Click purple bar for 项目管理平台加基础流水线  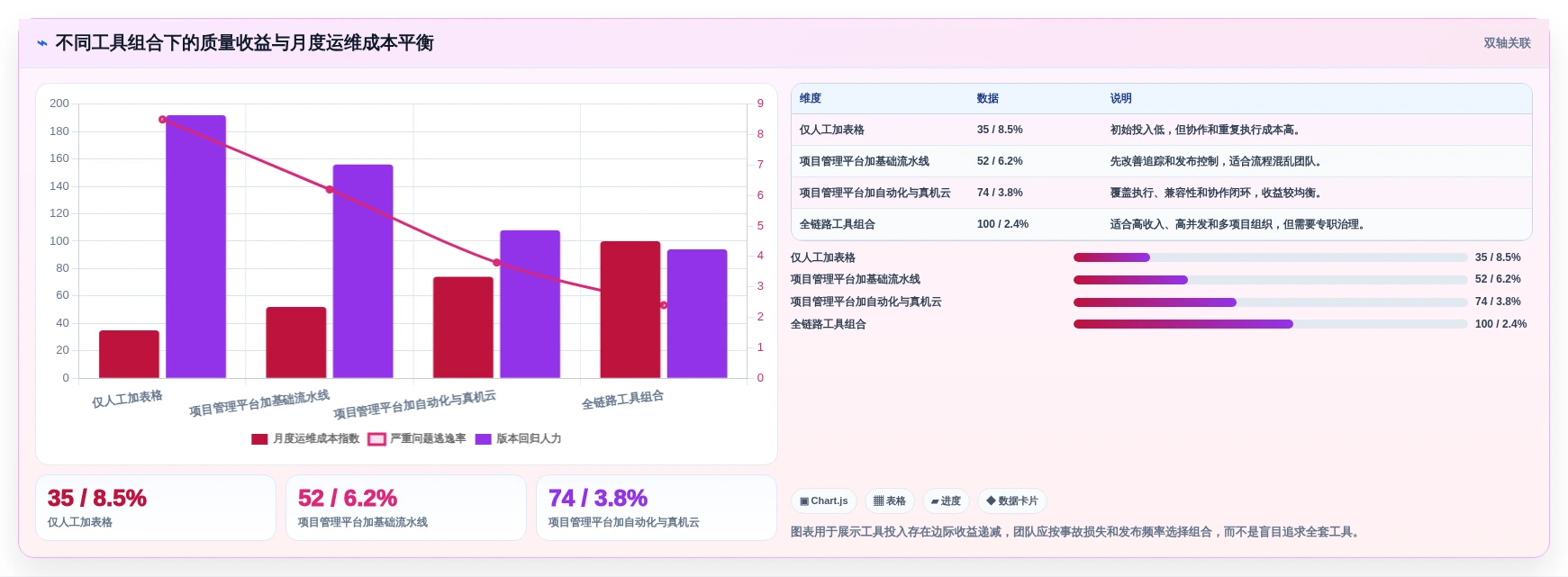(x=363, y=272)
